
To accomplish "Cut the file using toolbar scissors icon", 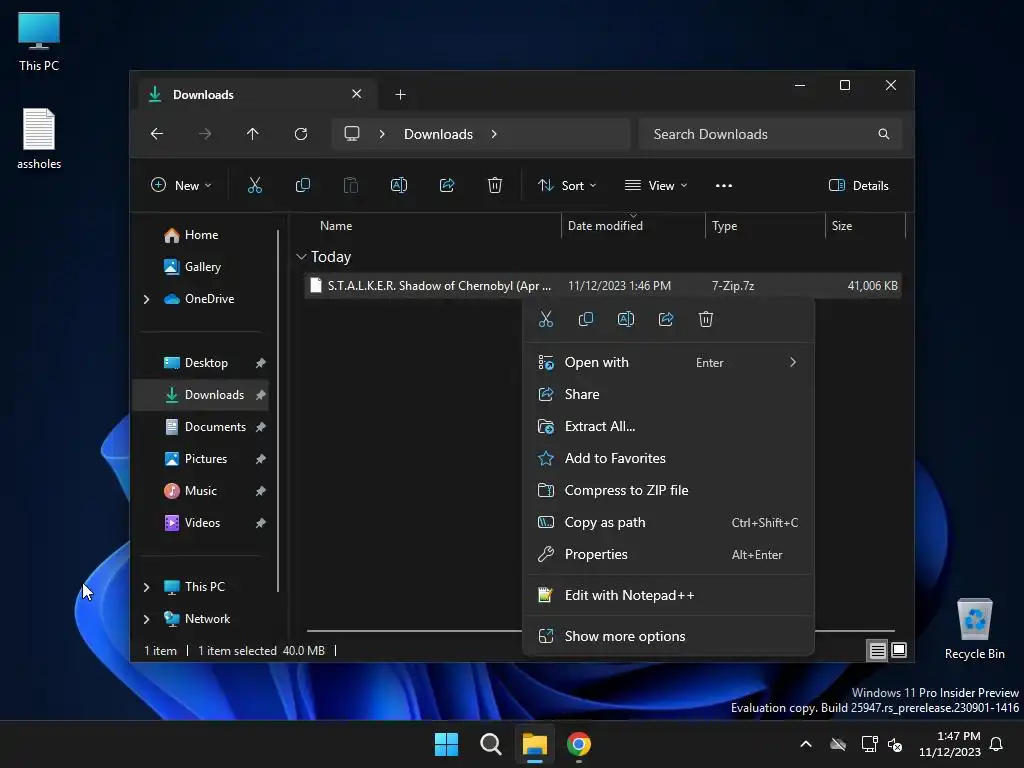I will click(255, 185).
